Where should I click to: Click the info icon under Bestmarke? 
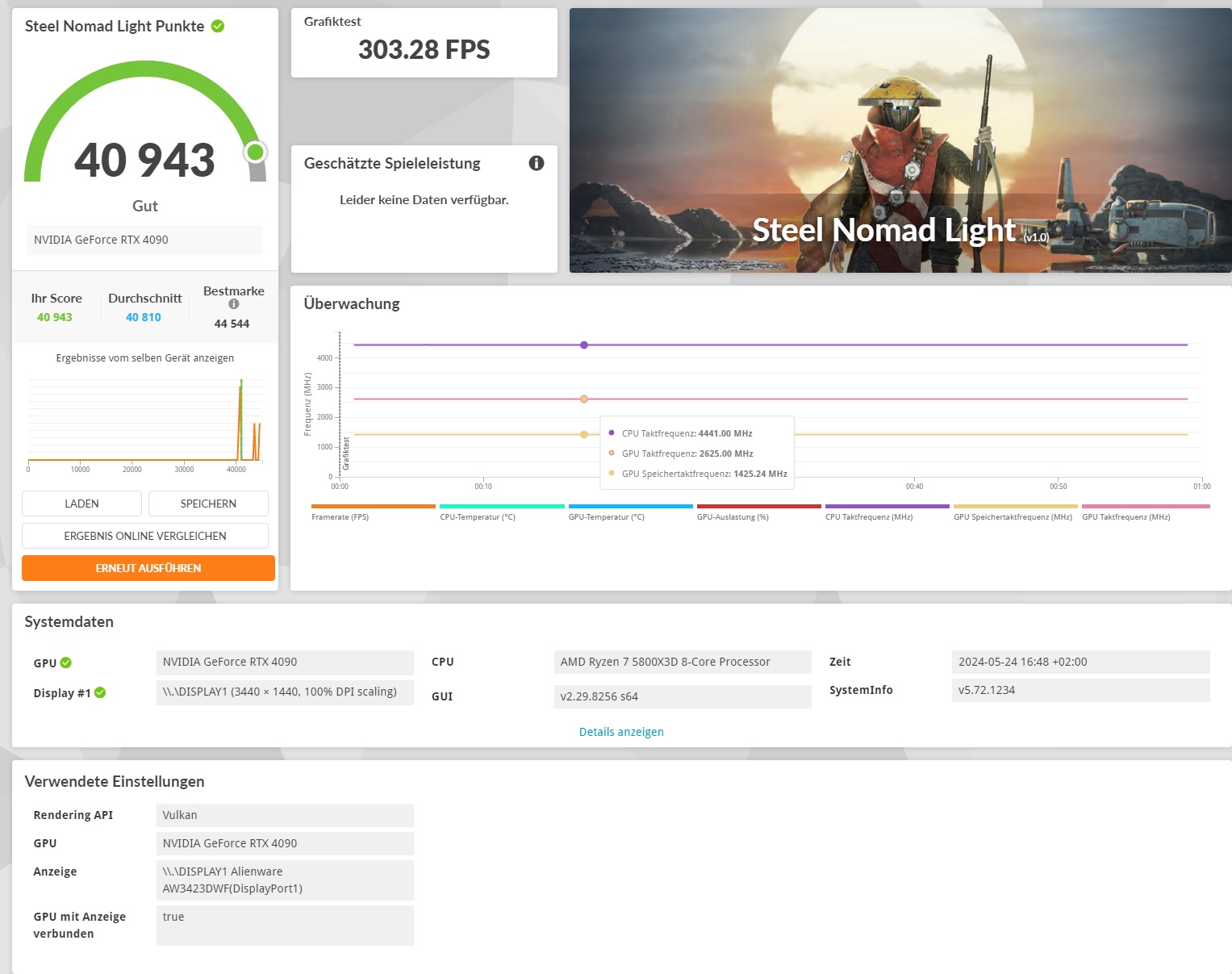click(x=234, y=304)
